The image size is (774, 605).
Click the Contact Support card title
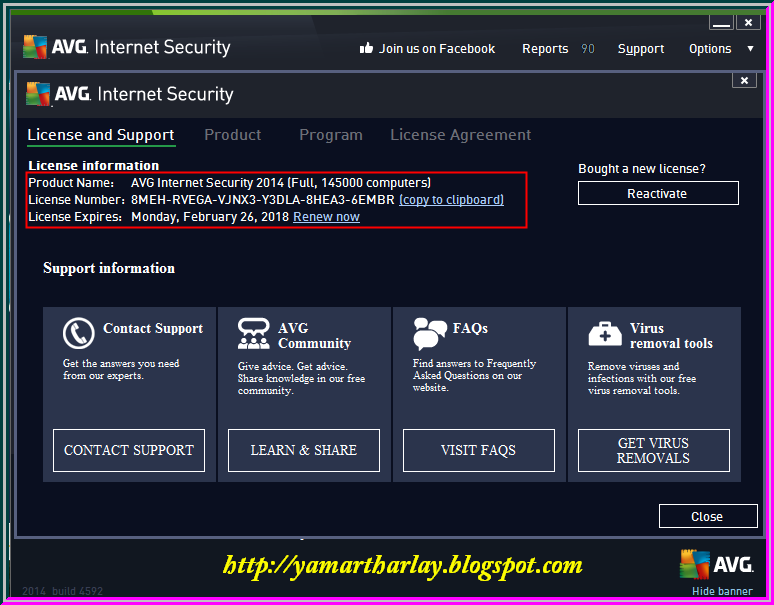153,328
